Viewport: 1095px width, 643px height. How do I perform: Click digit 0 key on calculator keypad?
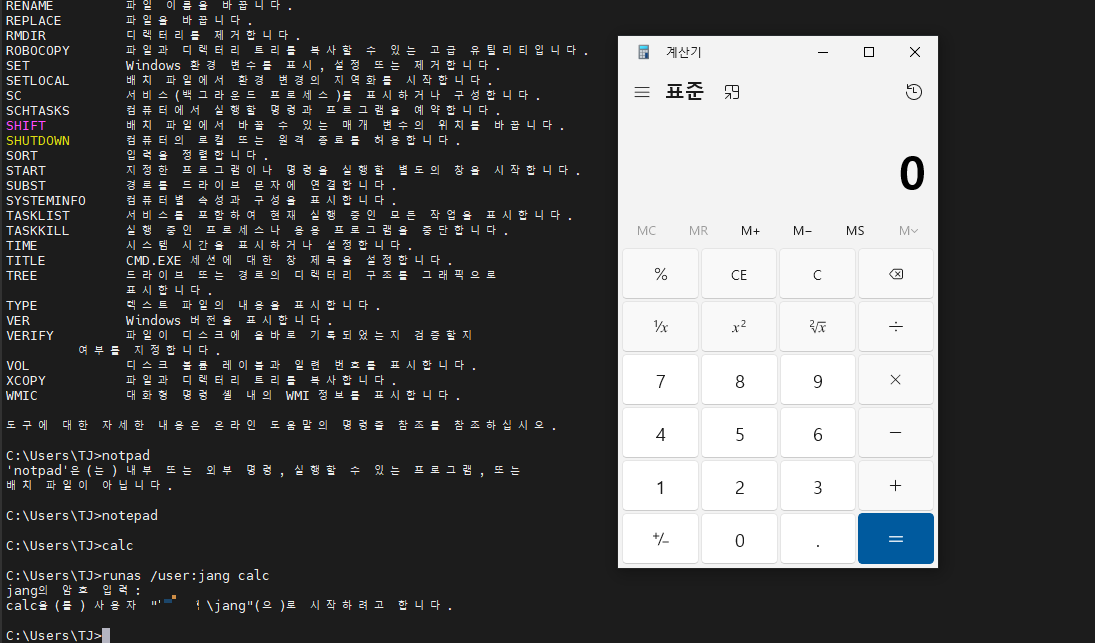pyautogui.click(x=739, y=539)
